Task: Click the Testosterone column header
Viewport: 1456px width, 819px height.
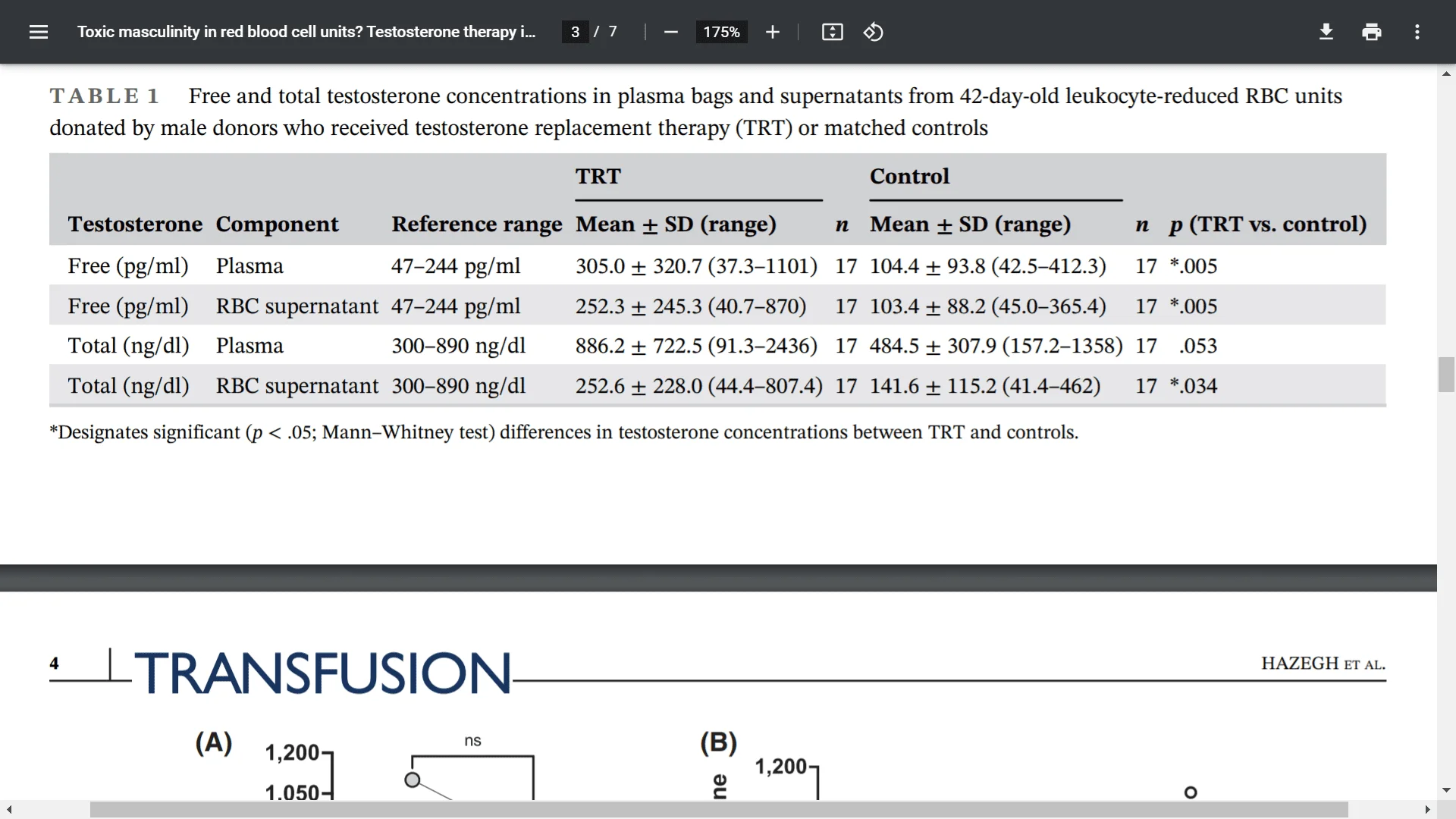Action: tap(135, 224)
